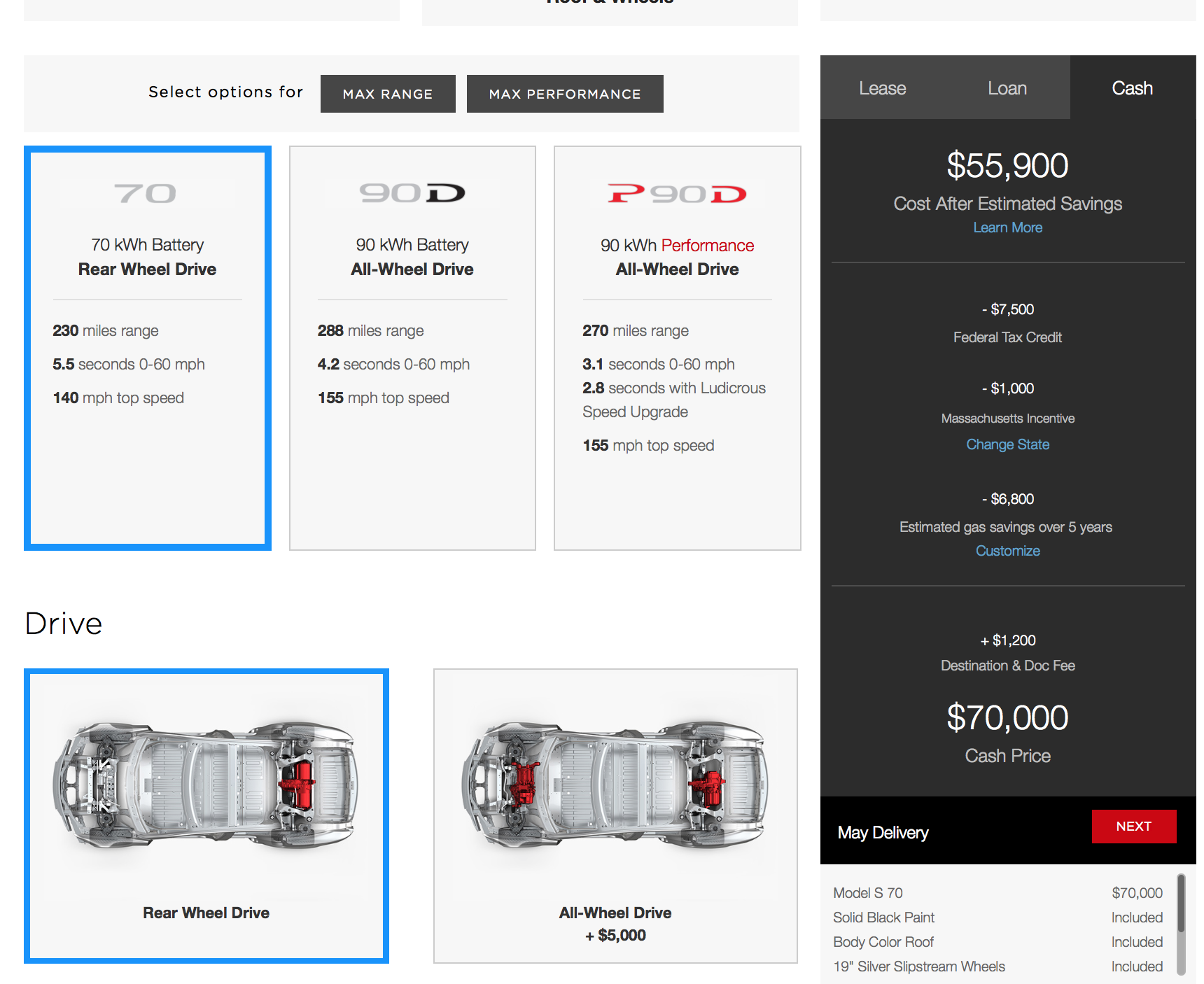Switch to the Cash tab
Viewport: 1204px width, 984px height.
[x=1133, y=88]
